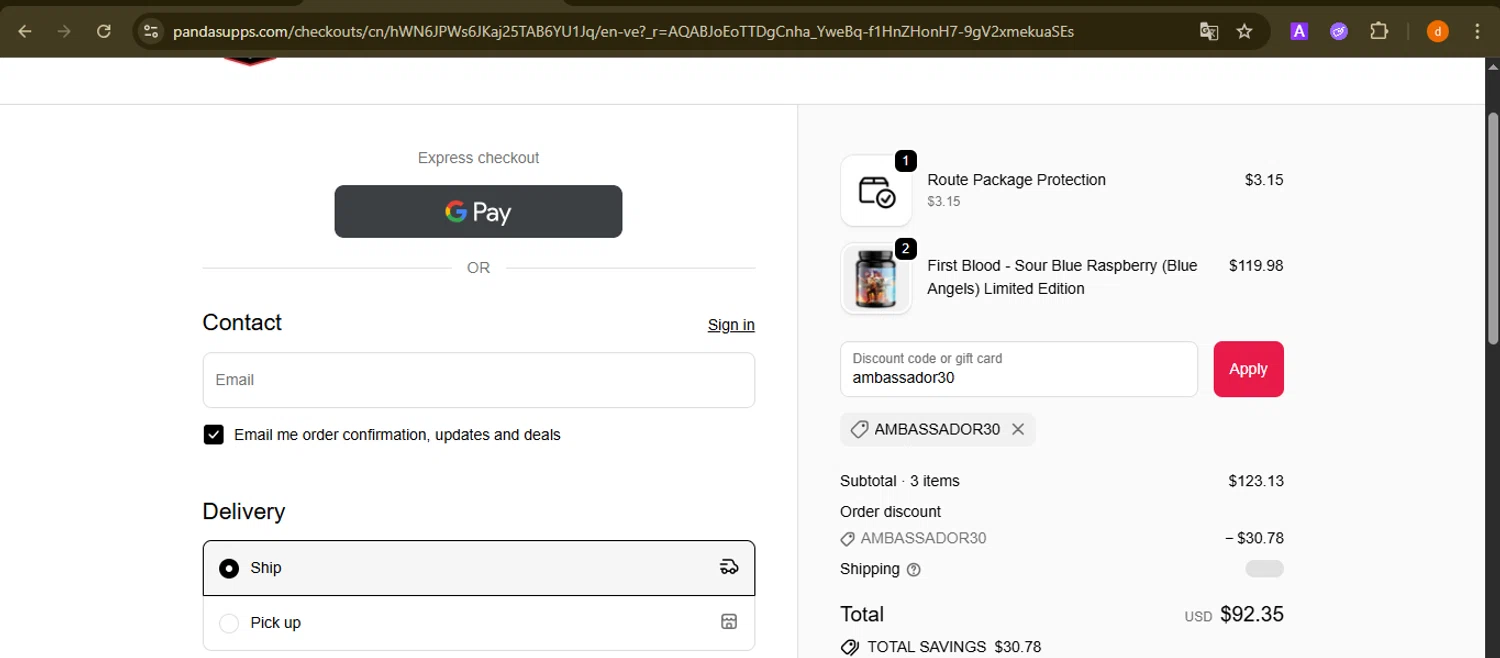Click the Route Package Protection thumbnail

click(x=876, y=190)
